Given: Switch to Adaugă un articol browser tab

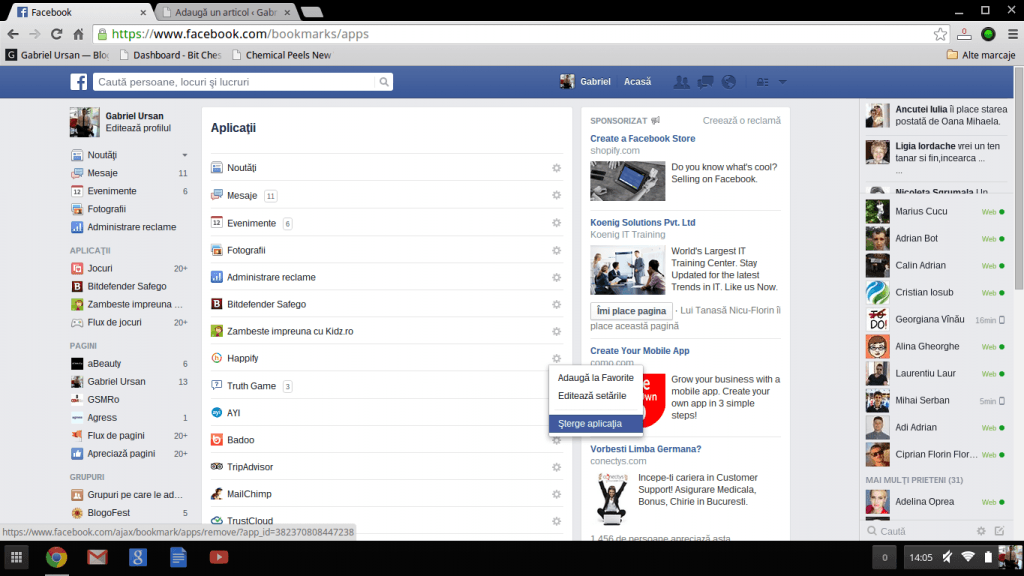Looking at the screenshot, I should coord(226,12).
